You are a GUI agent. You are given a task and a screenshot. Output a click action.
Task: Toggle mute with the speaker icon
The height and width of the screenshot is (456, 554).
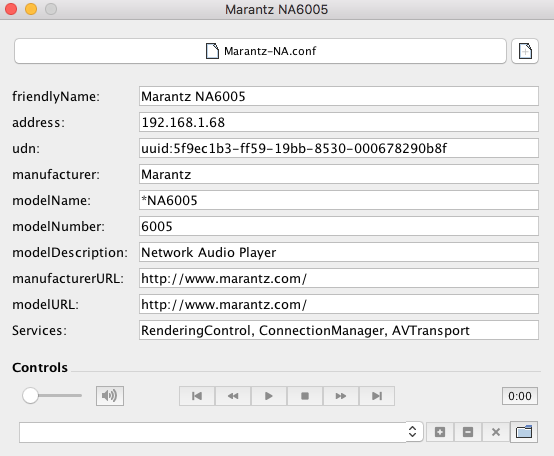pos(110,396)
